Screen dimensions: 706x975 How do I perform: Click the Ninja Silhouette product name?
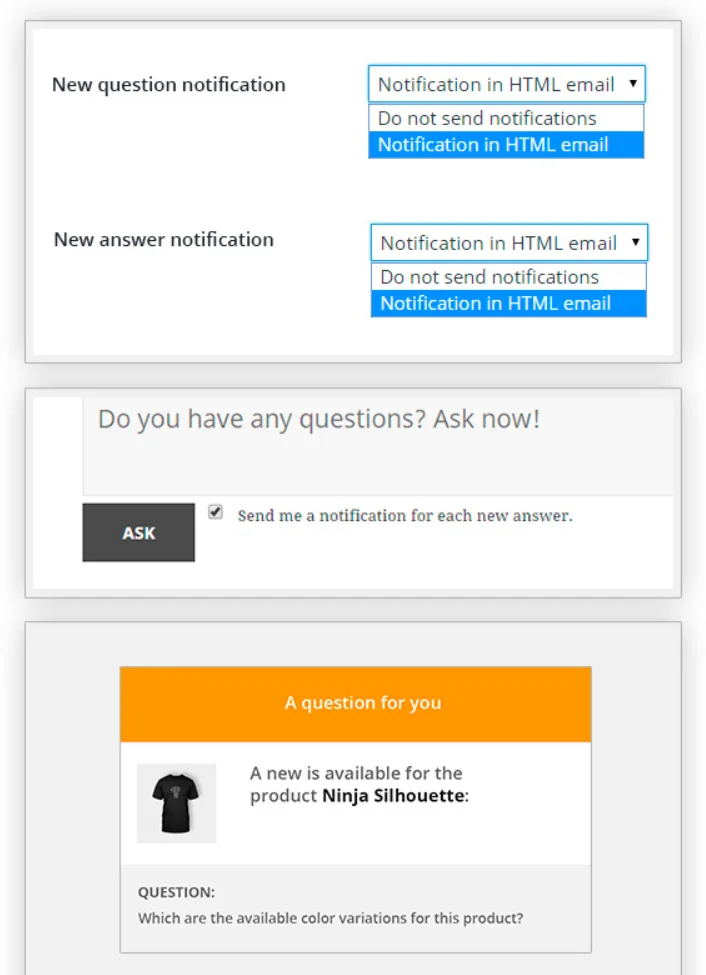click(393, 795)
